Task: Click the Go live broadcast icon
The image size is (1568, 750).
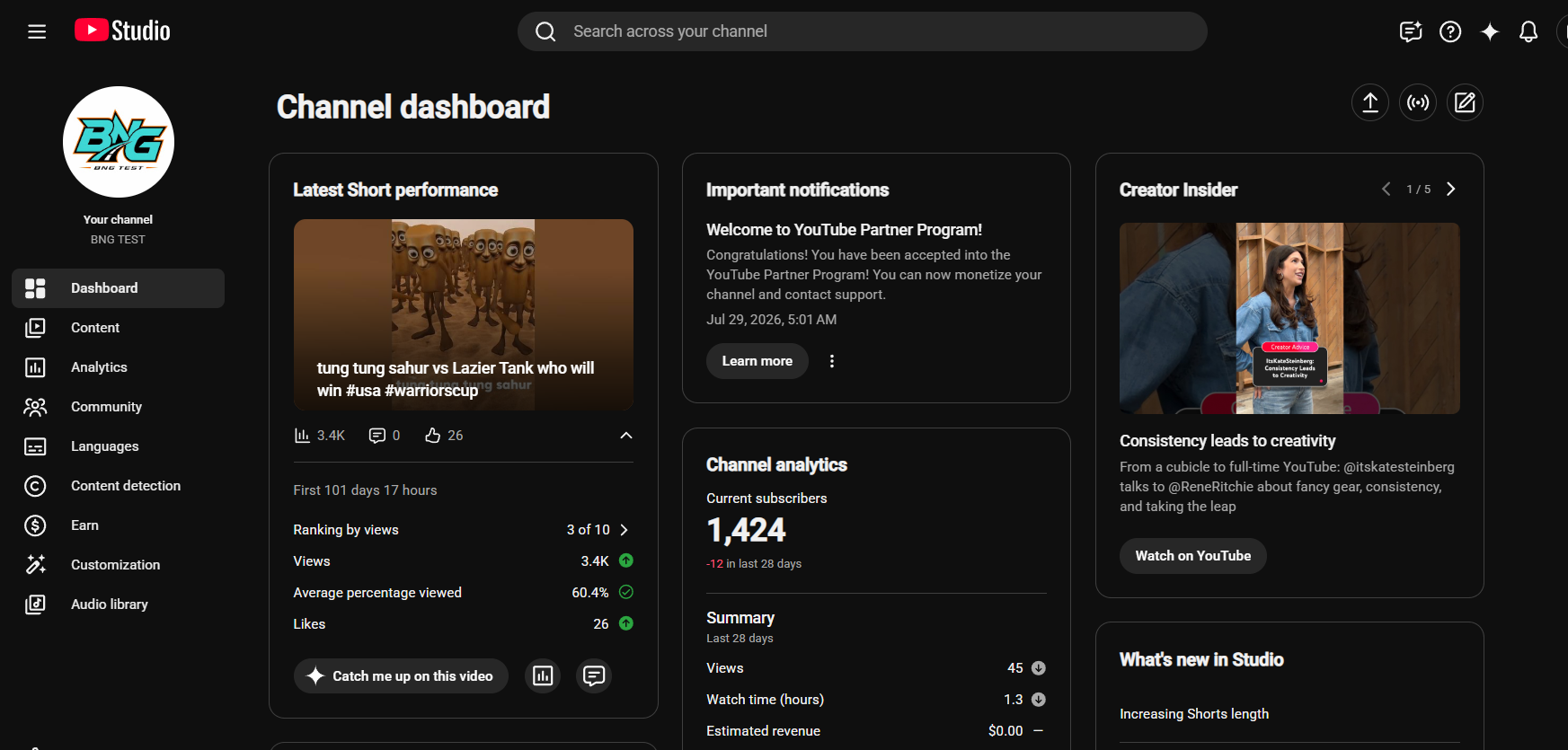Action: 1418,102
